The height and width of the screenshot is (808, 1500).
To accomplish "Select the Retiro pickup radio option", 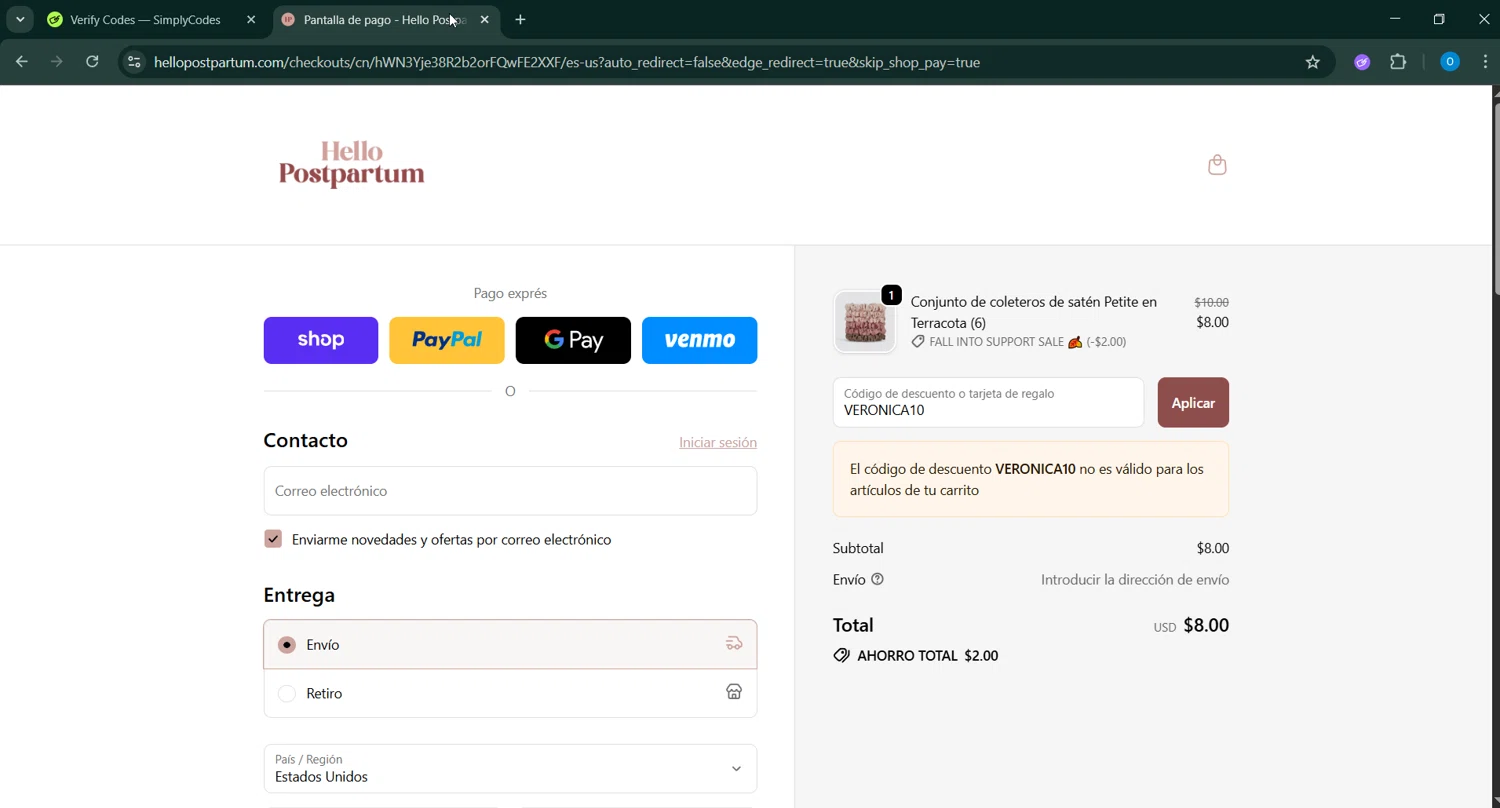I will 287,693.
